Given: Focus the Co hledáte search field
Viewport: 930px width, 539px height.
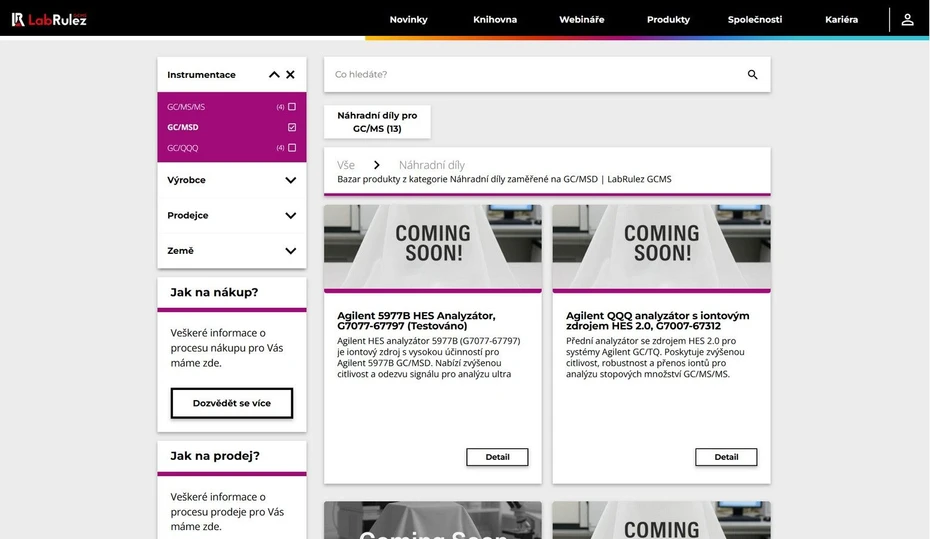Looking at the screenshot, I should pyautogui.click(x=535, y=75).
